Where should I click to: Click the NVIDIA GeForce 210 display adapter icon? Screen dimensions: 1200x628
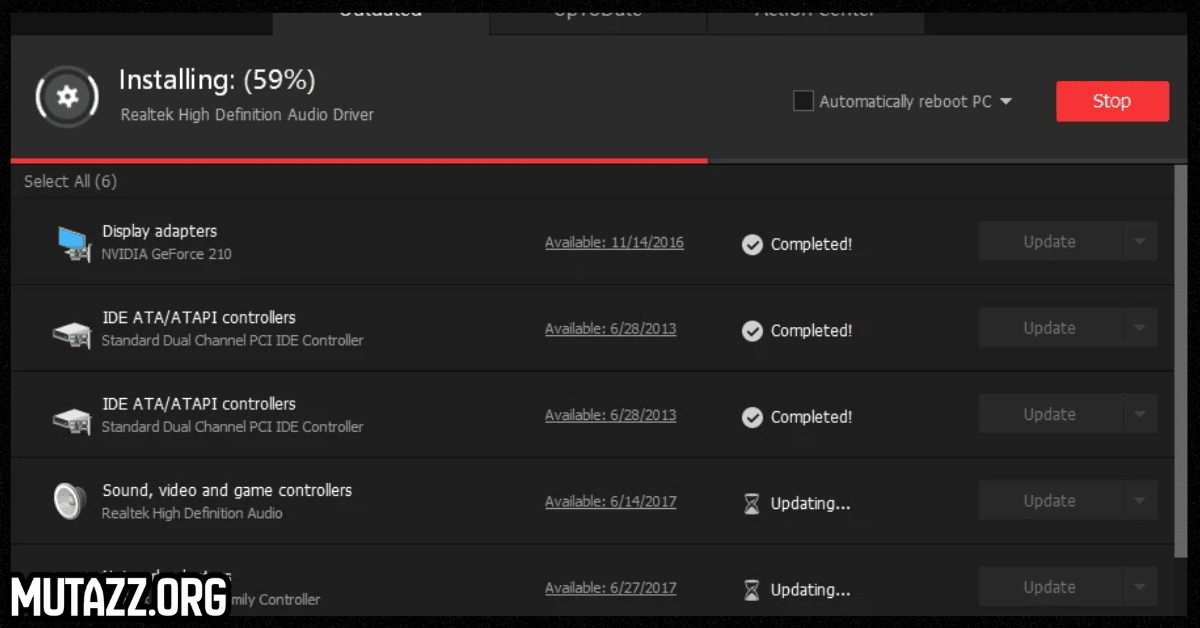coord(70,241)
